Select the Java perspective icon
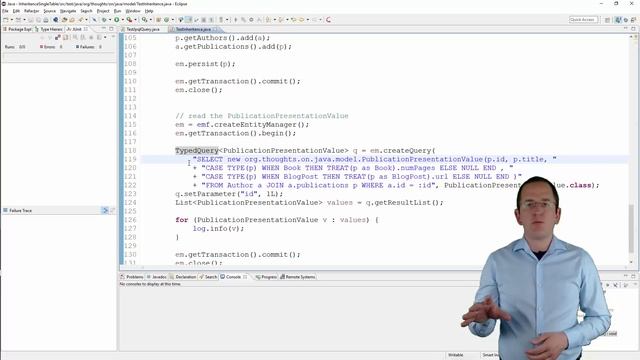 618,20
